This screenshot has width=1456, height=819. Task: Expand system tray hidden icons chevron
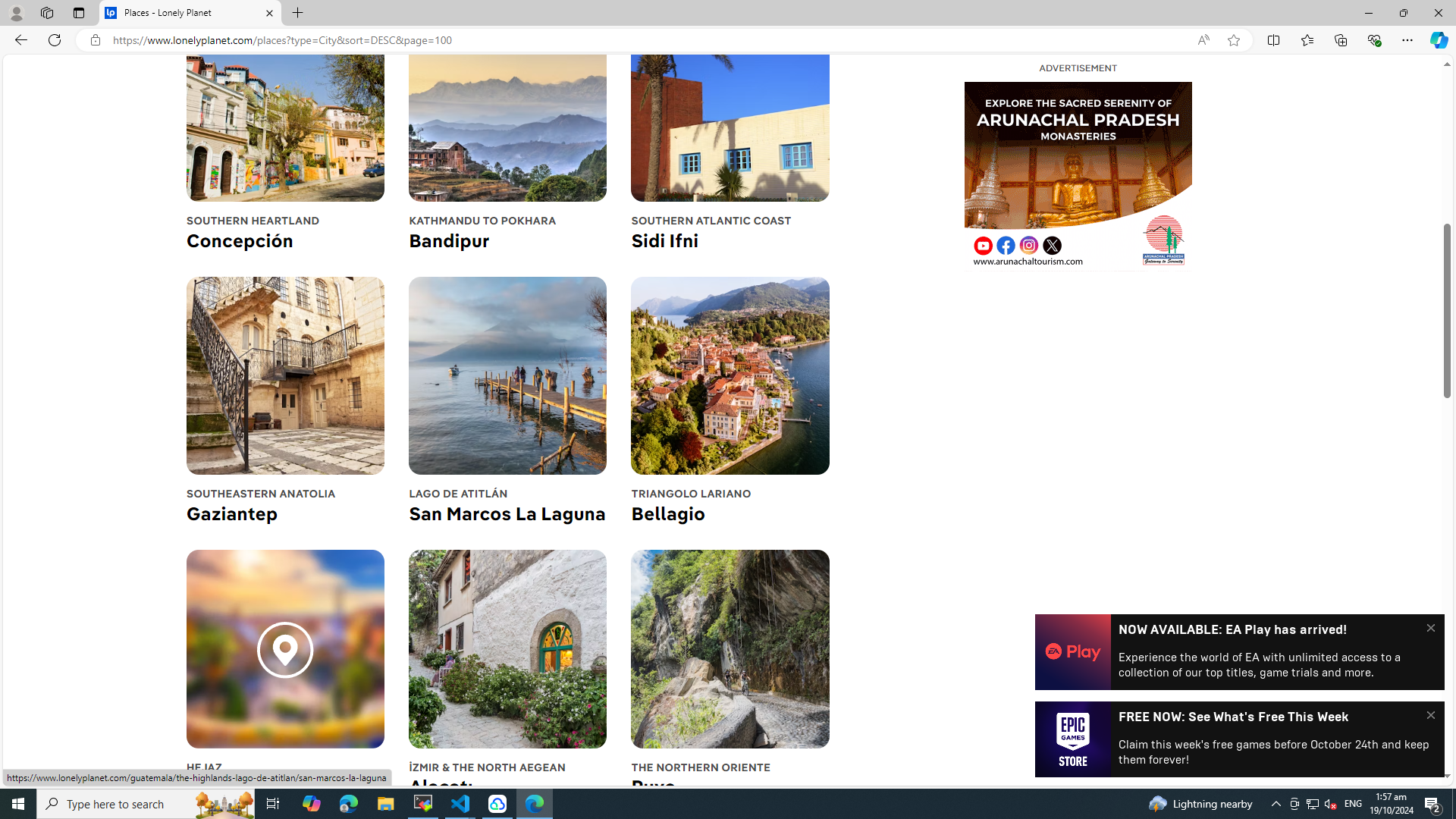tap(1276, 804)
